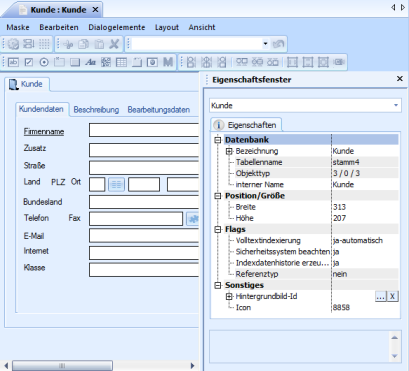409x371 pixels.
Task: Select the checkbox element tool in toolbar
Action: click(x=29, y=62)
